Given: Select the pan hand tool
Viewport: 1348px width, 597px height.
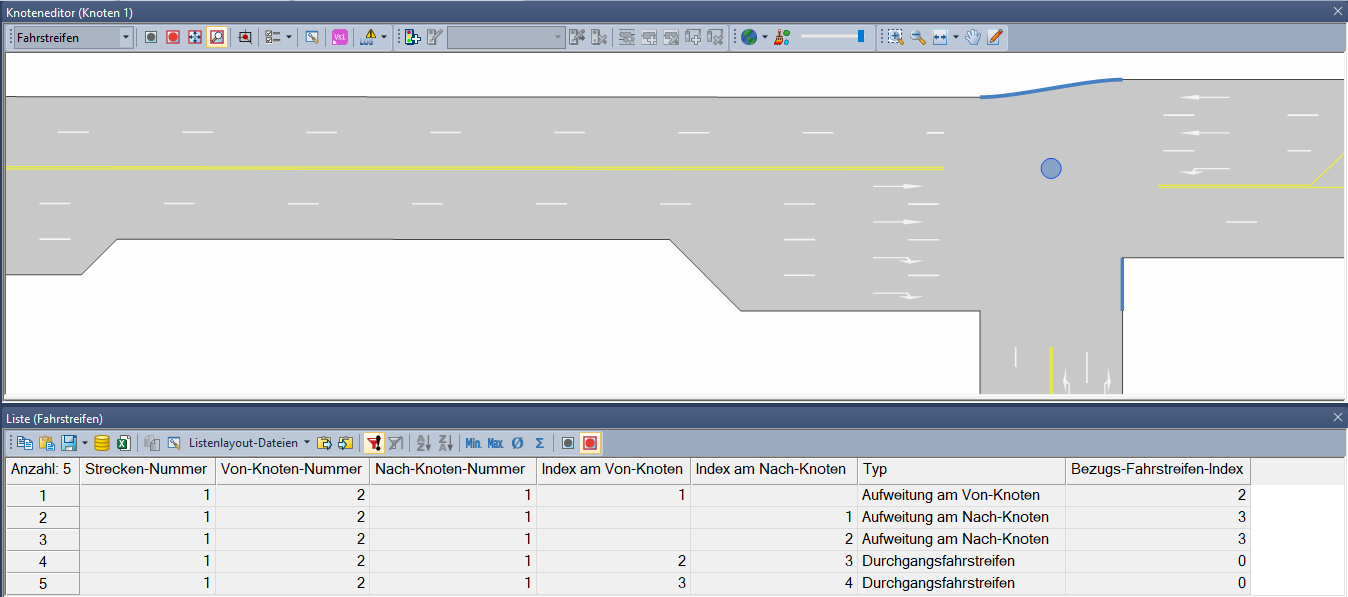Looking at the screenshot, I should [972, 37].
